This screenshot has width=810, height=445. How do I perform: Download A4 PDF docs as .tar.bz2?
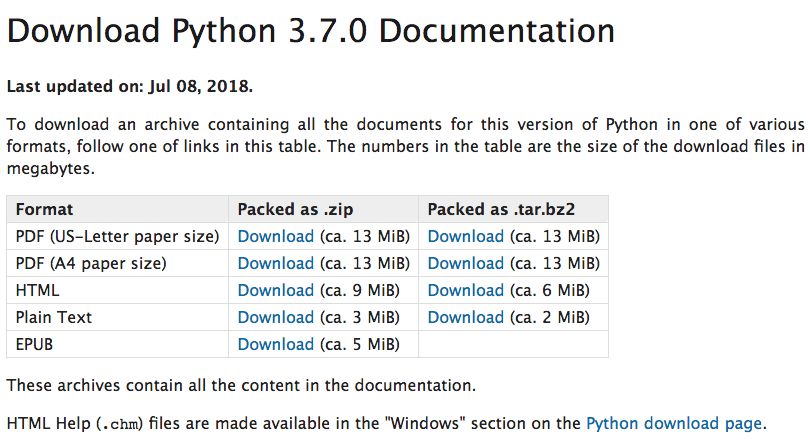465,264
